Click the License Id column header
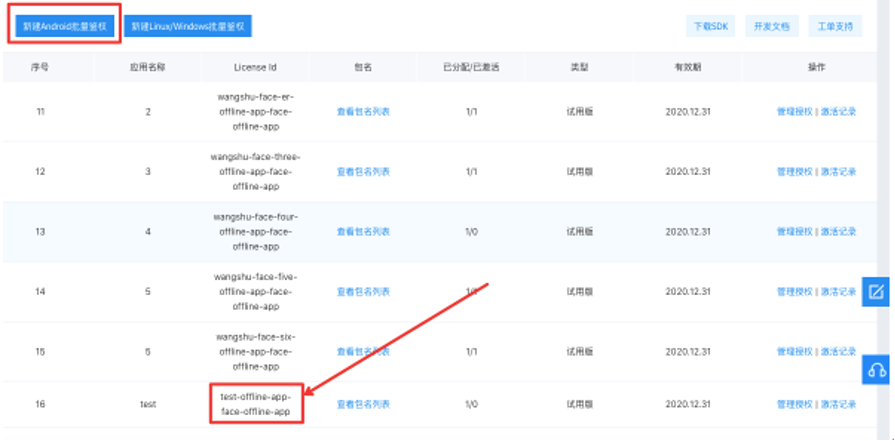This screenshot has height=441, width=895. [255, 67]
